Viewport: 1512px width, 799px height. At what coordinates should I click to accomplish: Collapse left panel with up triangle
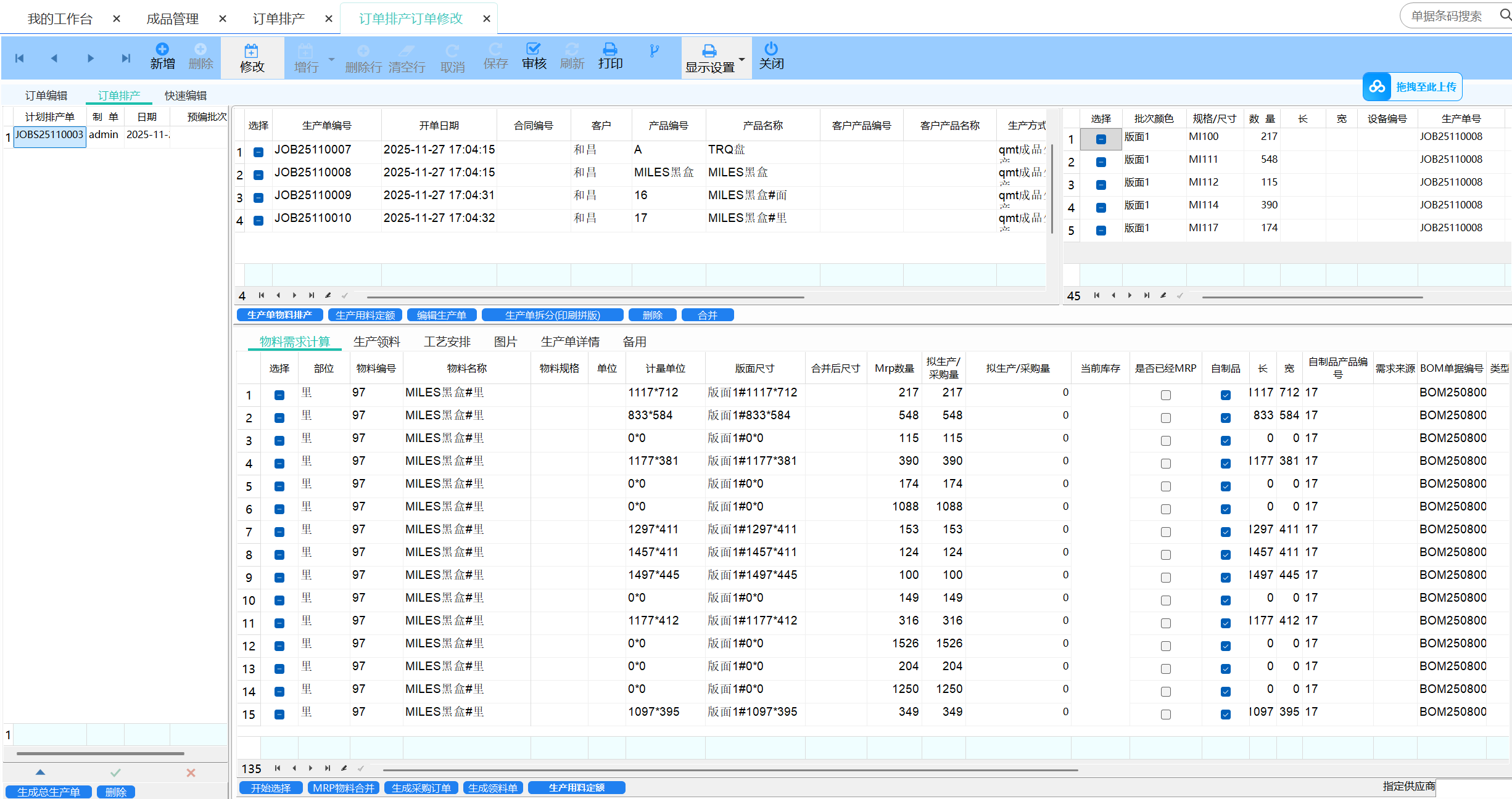tap(40, 772)
